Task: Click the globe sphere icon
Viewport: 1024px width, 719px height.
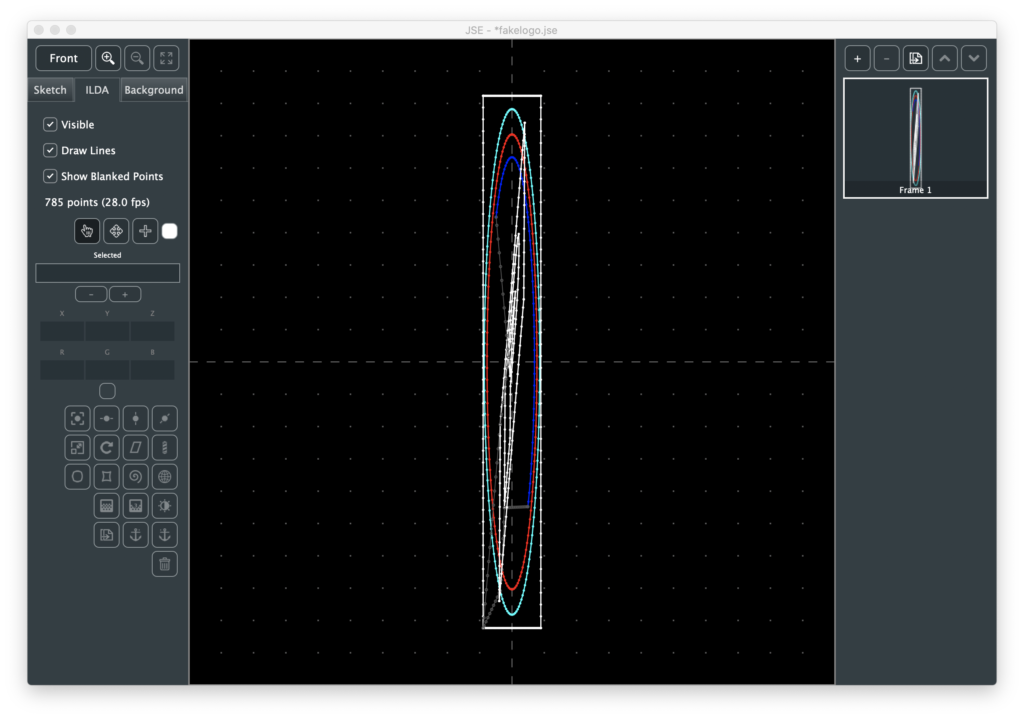Action: tap(165, 476)
